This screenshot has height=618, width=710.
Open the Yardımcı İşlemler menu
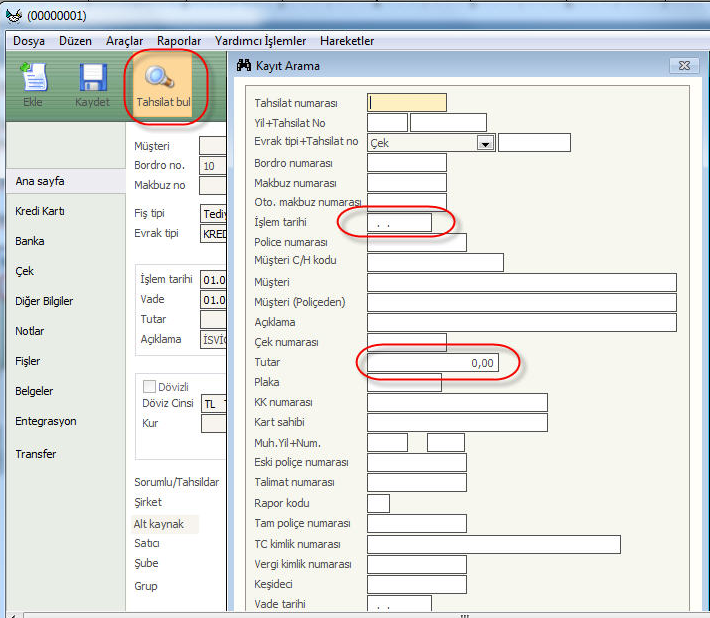[x=260, y=41]
